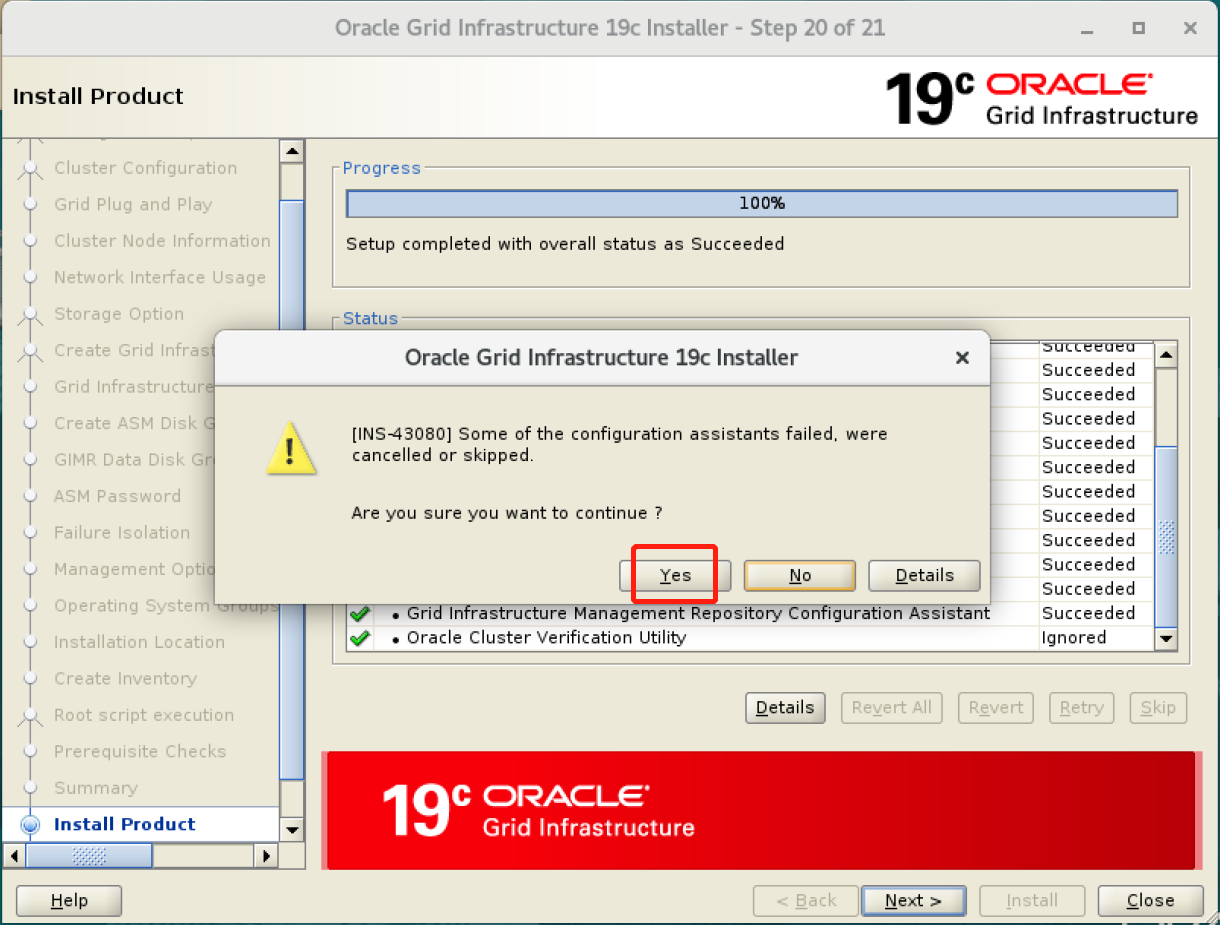Select Install Product step
The width and height of the screenshot is (1220, 925).
[125, 824]
